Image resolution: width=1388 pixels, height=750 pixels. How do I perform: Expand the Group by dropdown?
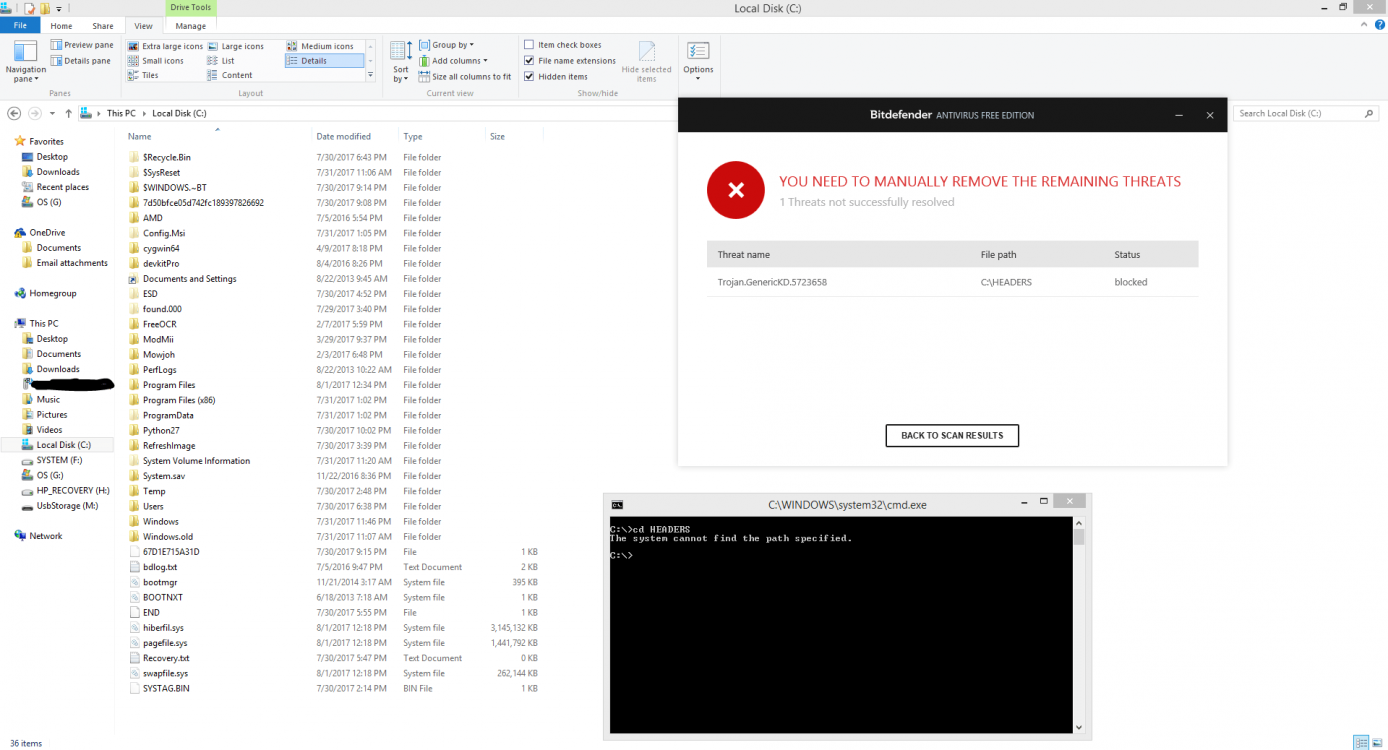pyautogui.click(x=452, y=45)
